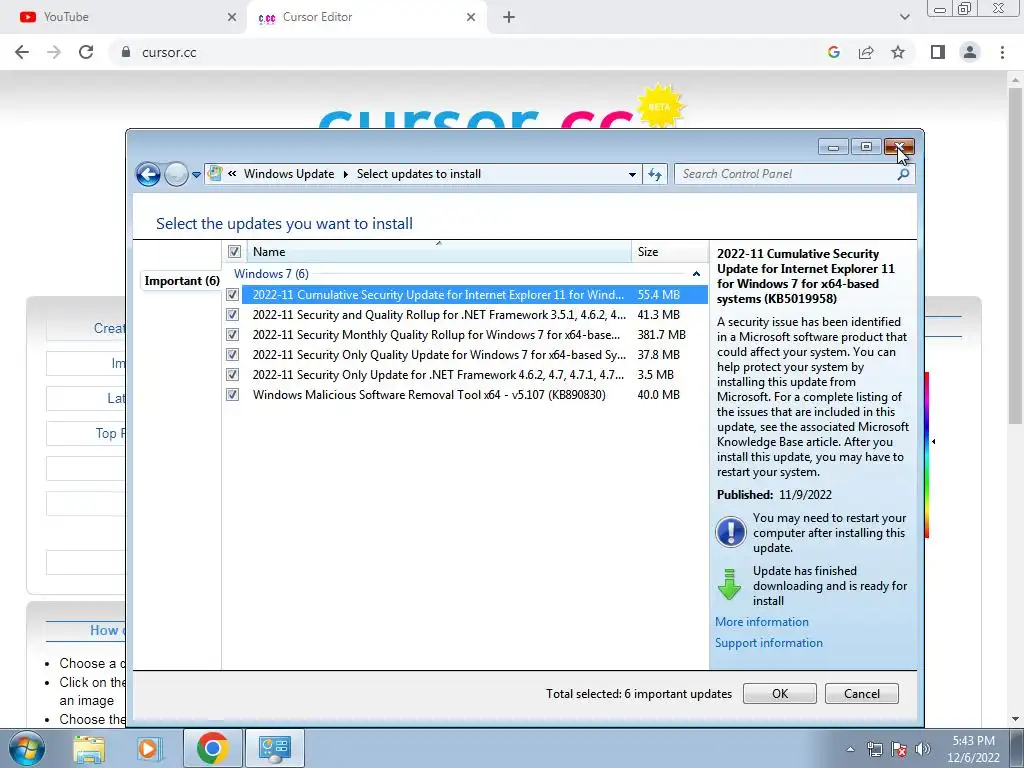
Task: Click the Windows Update breadcrumb segment
Action: (289, 174)
